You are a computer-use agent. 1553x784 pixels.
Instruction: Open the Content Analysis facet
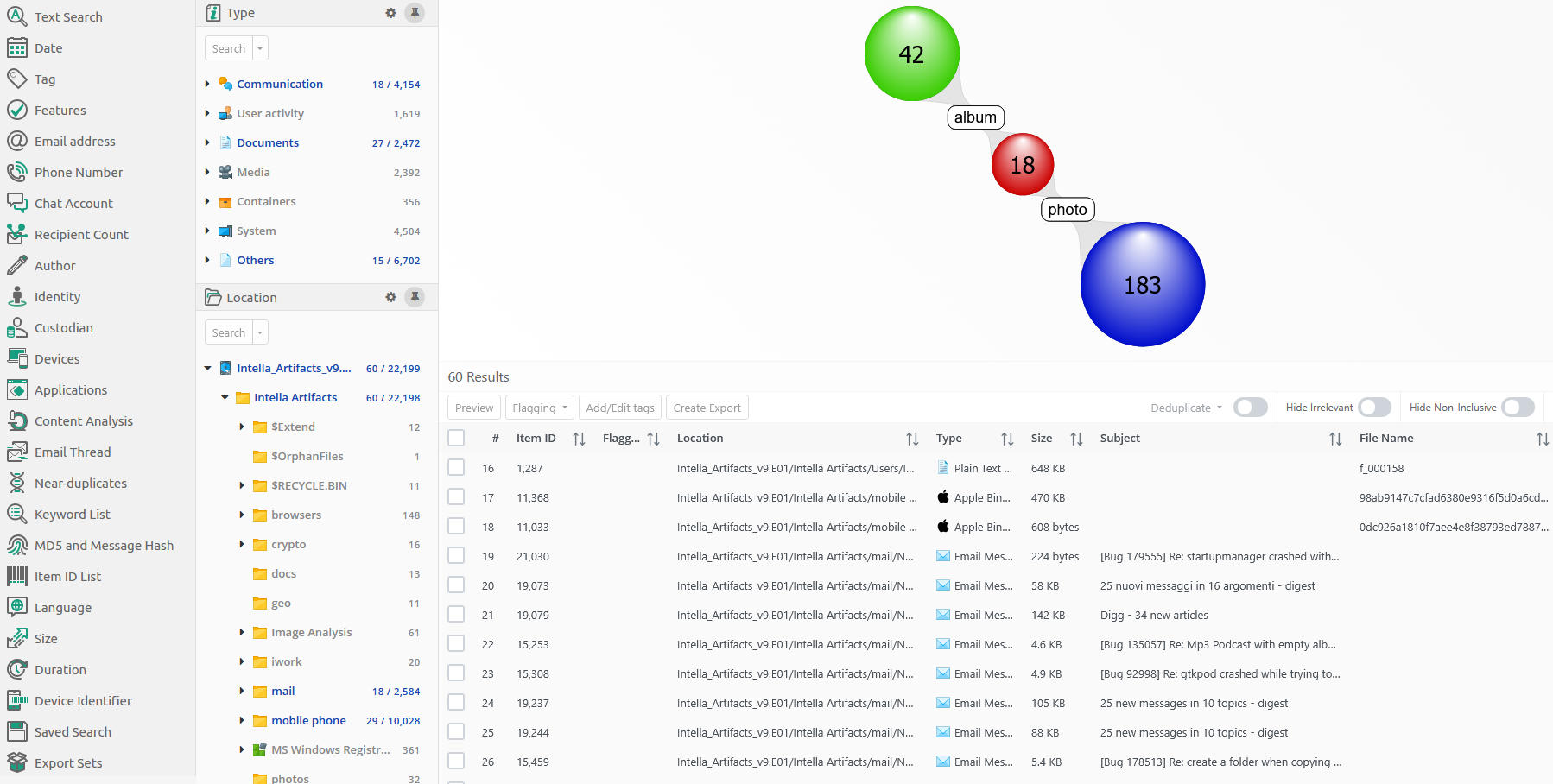[x=83, y=420]
